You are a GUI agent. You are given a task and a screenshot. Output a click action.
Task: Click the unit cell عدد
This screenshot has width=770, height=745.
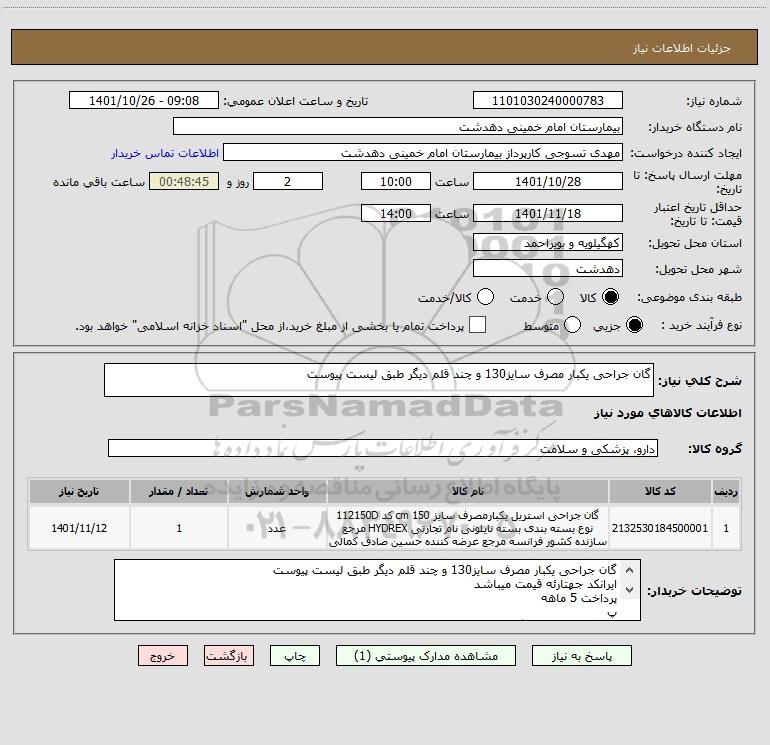[277, 528]
